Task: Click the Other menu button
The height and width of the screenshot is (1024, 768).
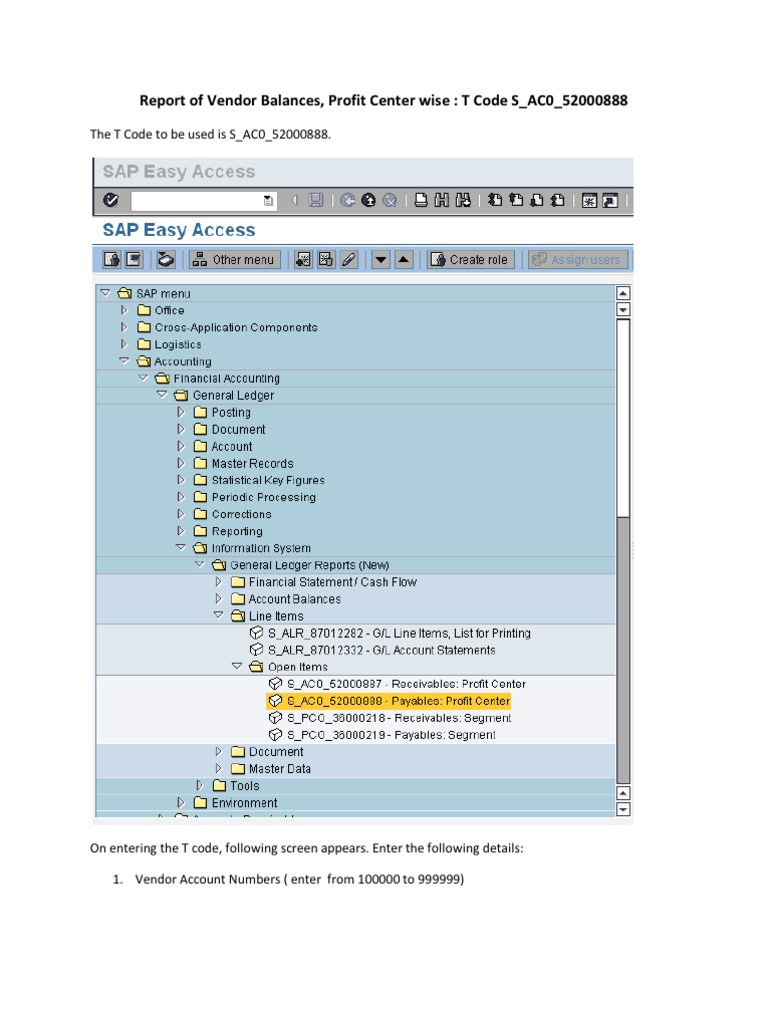Action: point(234,260)
